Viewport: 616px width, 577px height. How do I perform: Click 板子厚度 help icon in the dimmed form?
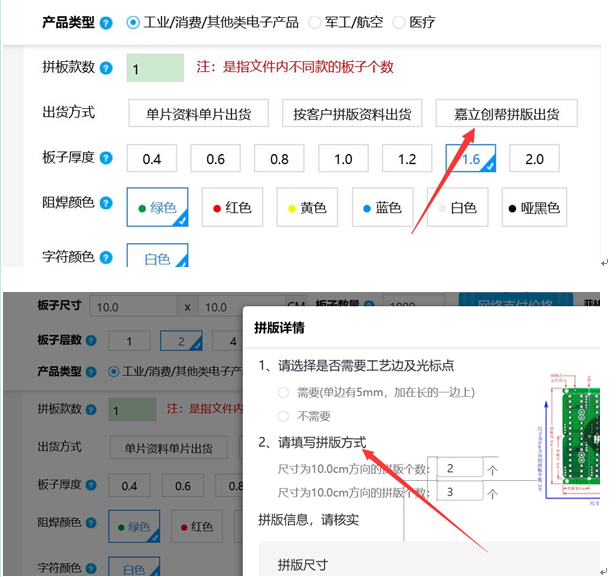(x=92, y=486)
